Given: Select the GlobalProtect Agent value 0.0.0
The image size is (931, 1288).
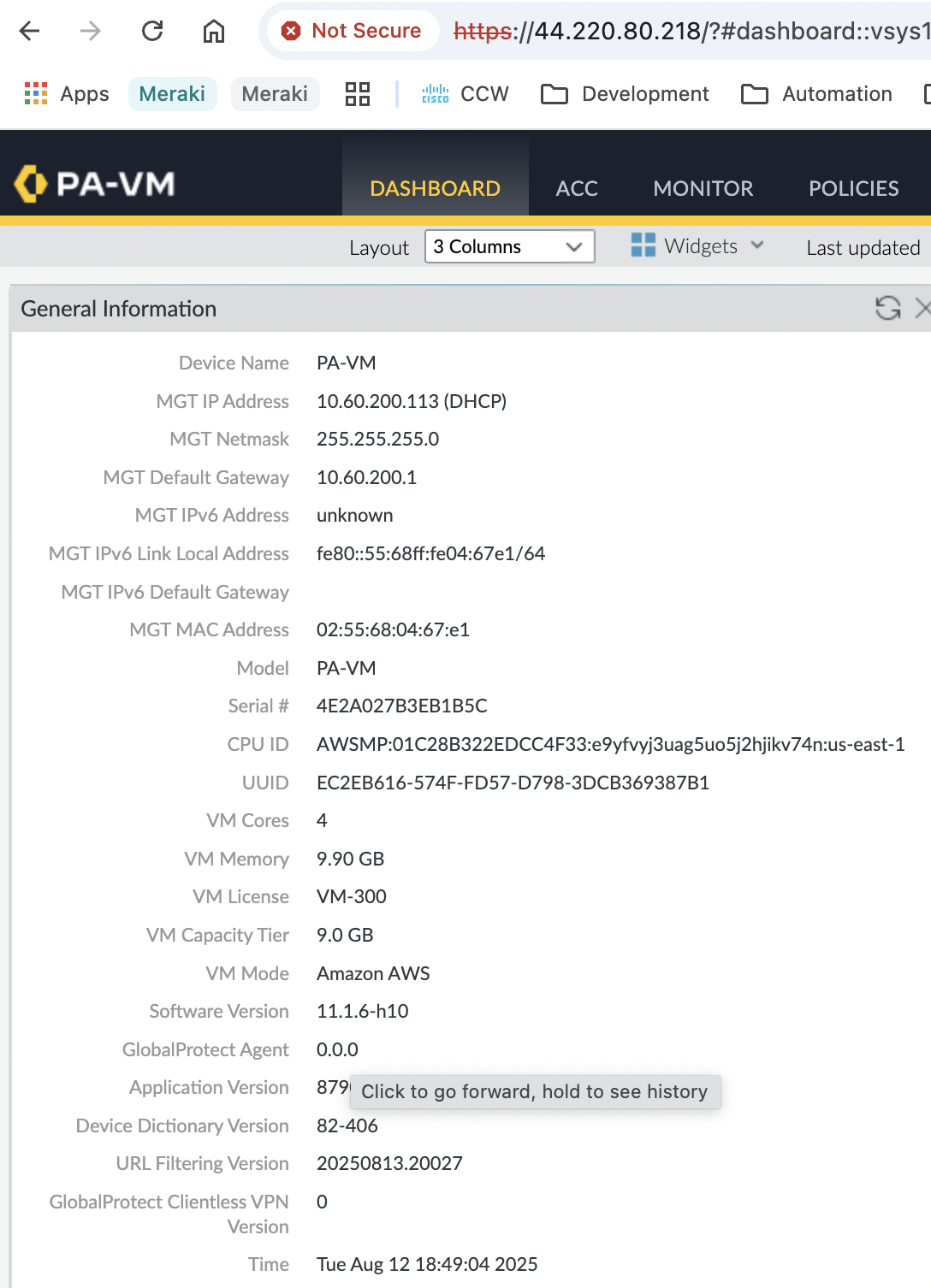Looking at the screenshot, I should [x=337, y=1049].
